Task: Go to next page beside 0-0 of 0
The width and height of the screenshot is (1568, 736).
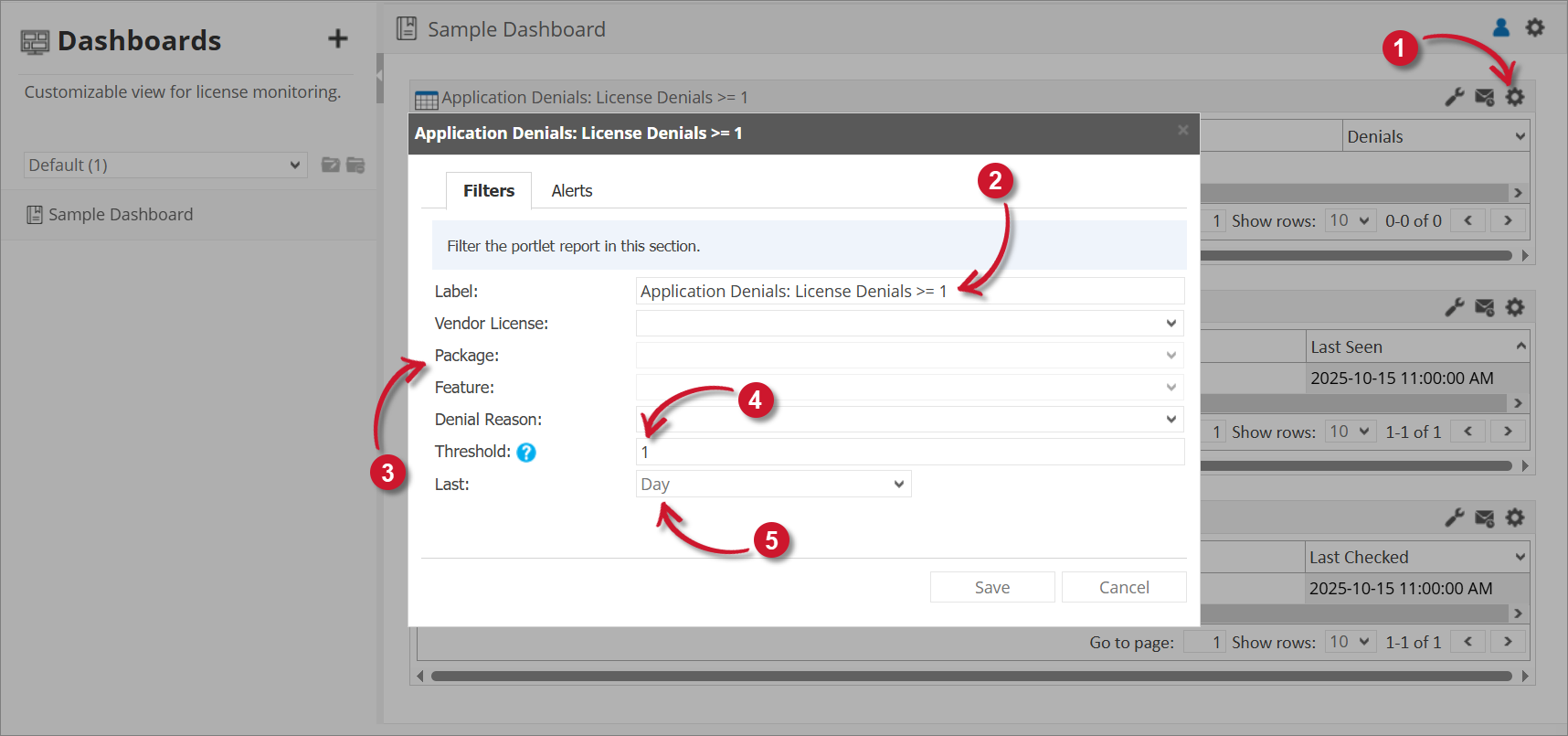Action: coord(1509,220)
